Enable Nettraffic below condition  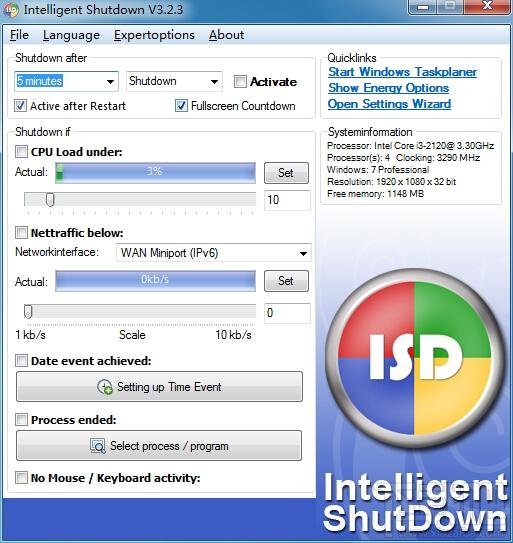pyautogui.click(x=21, y=233)
